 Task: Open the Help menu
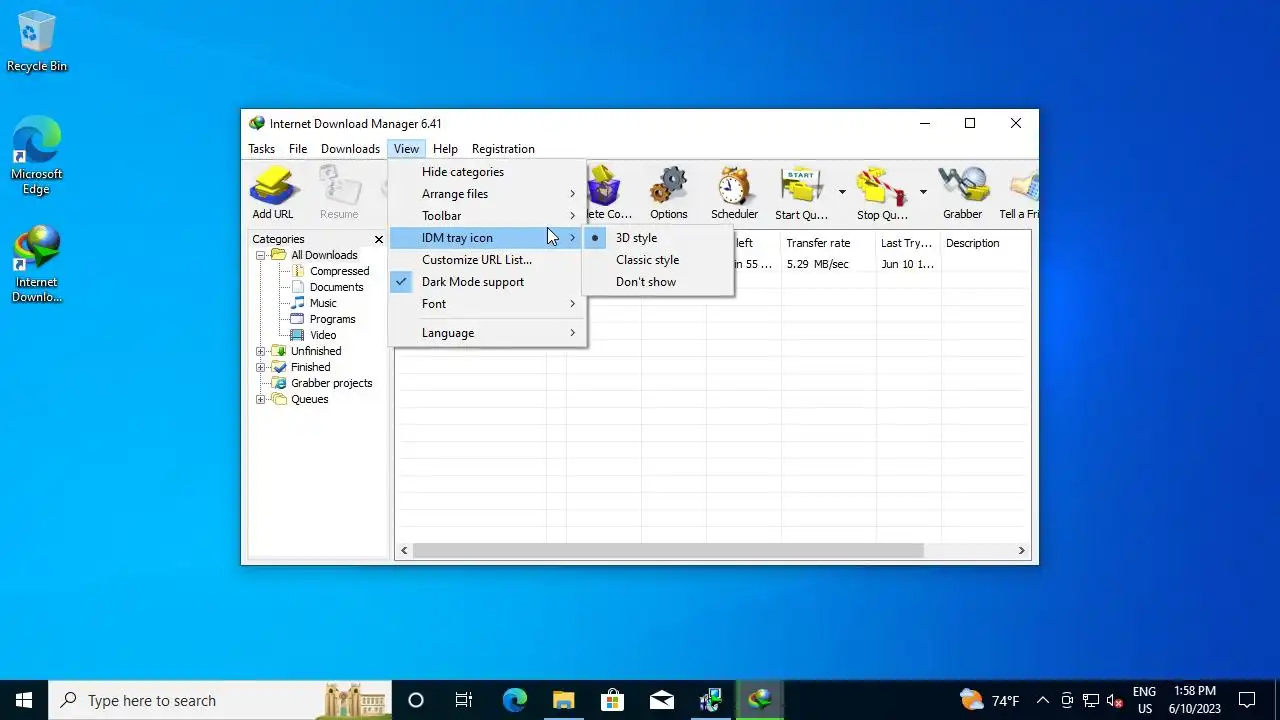[x=445, y=149]
